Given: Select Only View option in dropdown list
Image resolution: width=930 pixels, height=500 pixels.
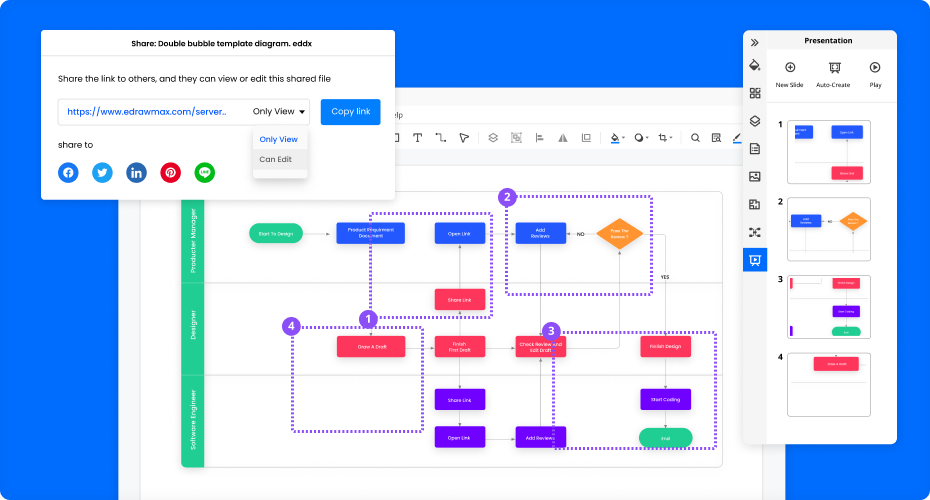Looking at the screenshot, I should pos(278,139).
